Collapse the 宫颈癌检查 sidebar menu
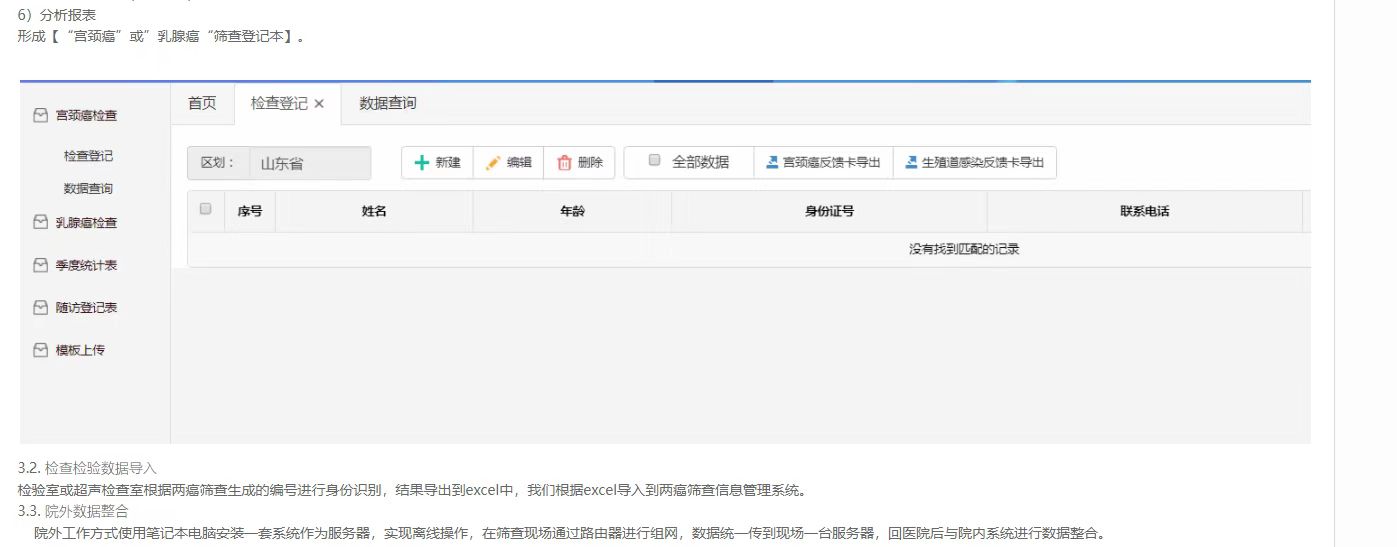This screenshot has width=1397, height=547. click(86, 116)
